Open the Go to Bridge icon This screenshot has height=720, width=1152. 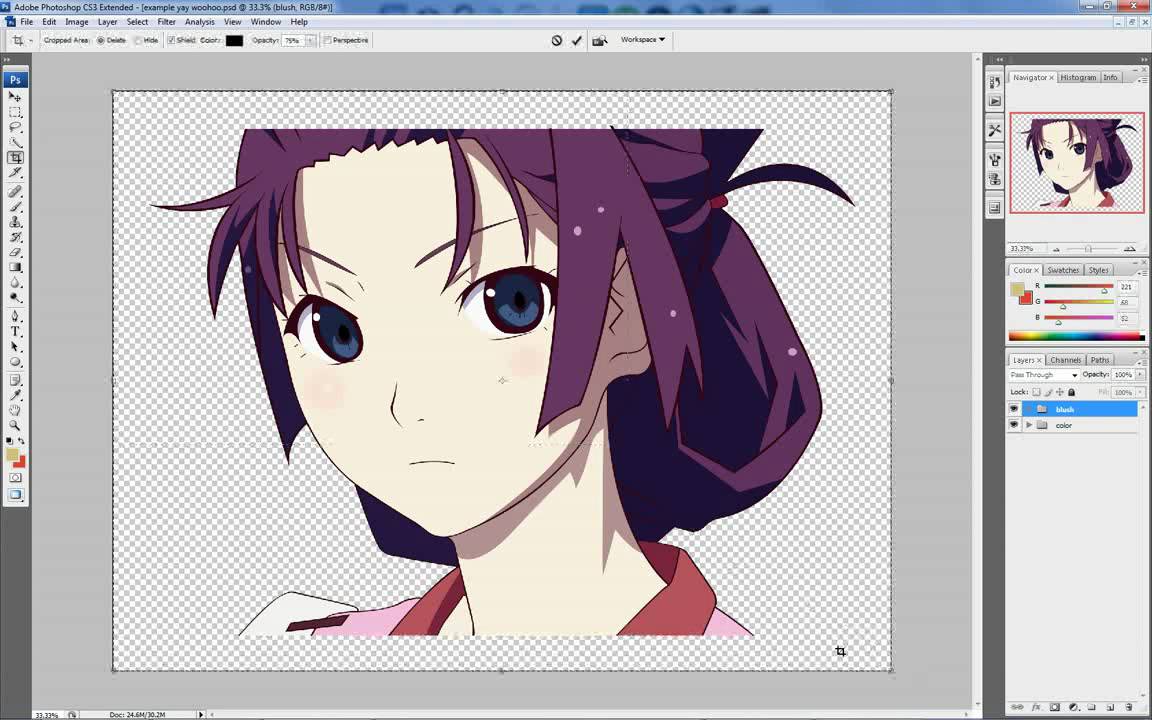tap(600, 40)
